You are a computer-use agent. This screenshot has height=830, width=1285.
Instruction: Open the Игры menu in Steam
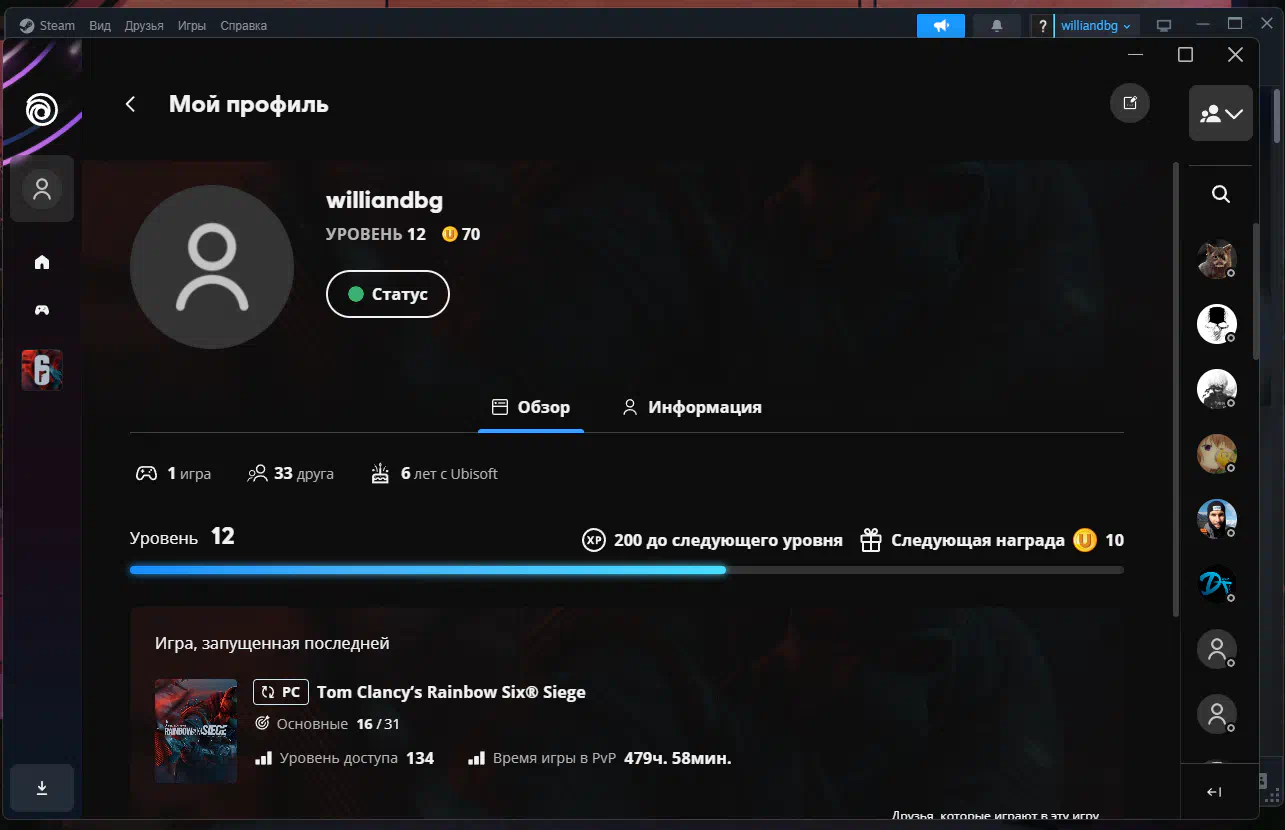click(x=192, y=26)
